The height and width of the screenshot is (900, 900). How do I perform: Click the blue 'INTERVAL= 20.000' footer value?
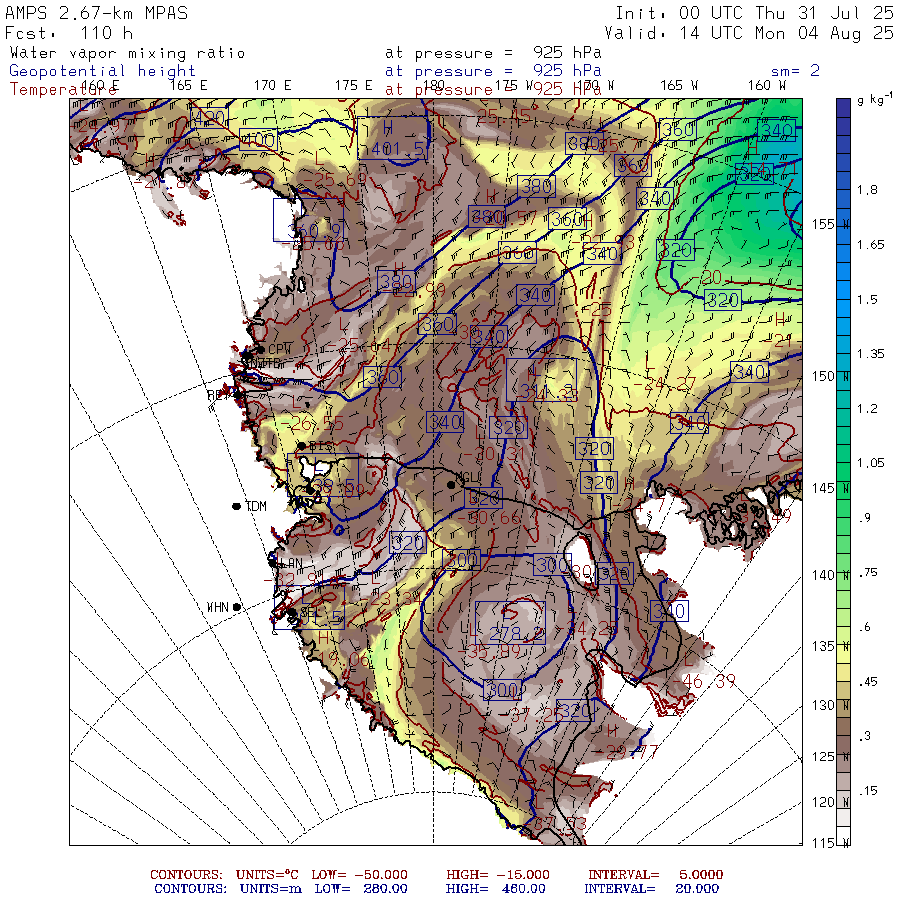(x=651, y=889)
